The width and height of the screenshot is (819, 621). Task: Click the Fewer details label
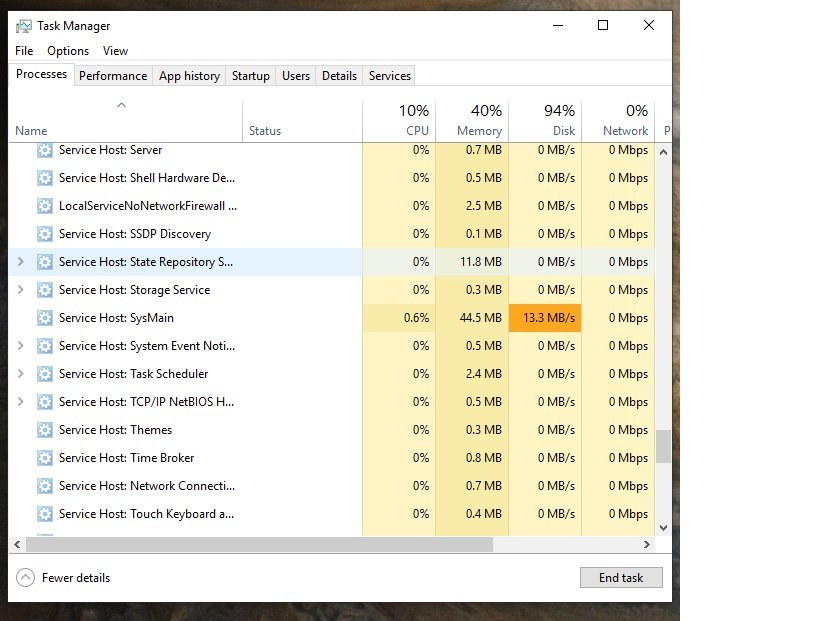76,578
